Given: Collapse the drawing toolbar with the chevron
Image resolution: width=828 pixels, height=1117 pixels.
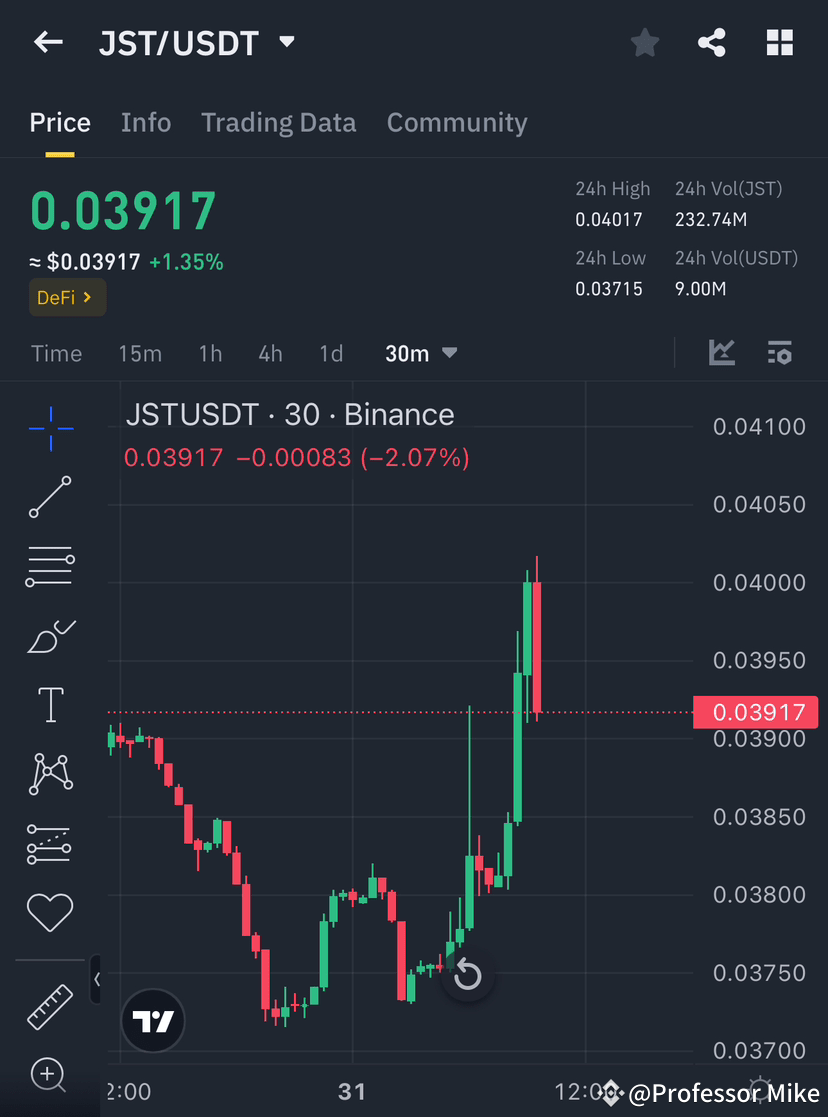Looking at the screenshot, I should coord(96,980).
